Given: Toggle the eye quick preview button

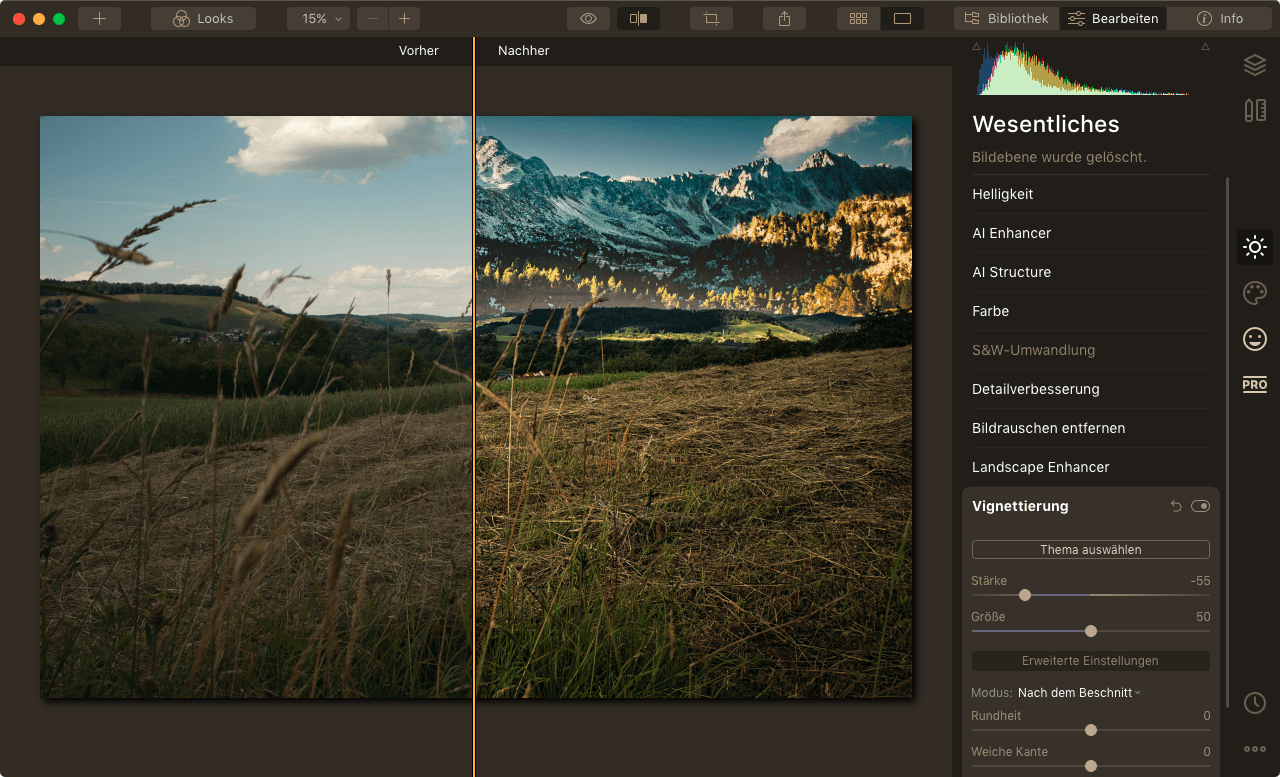Looking at the screenshot, I should pos(588,18).
